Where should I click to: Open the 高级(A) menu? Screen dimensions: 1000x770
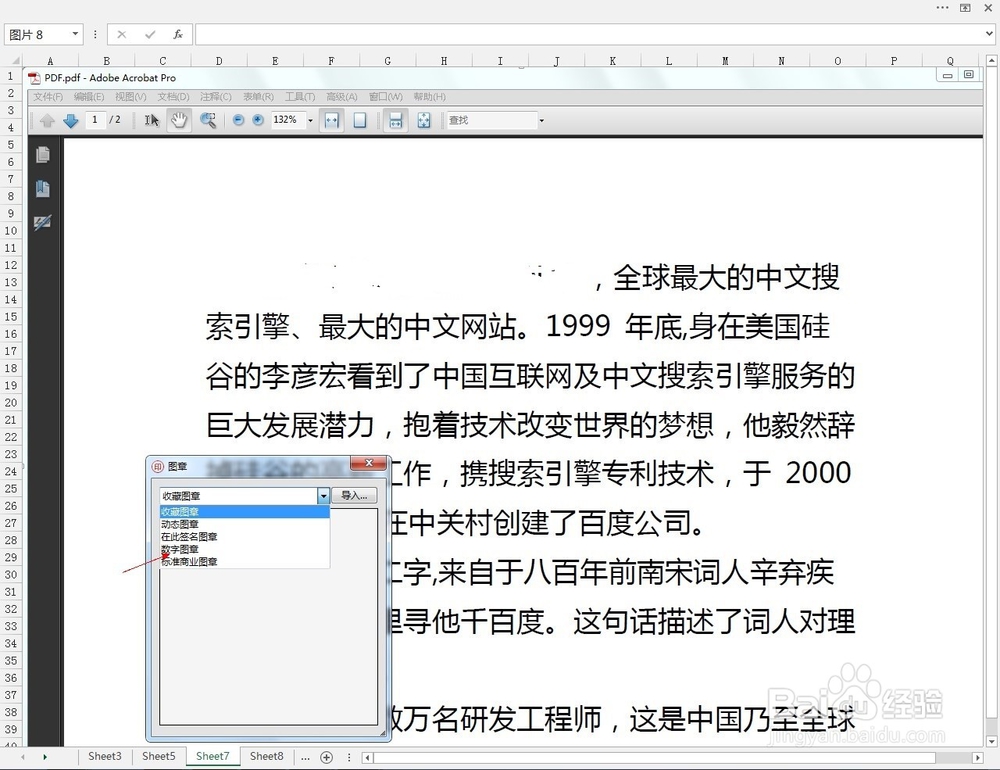coord(342,96)
